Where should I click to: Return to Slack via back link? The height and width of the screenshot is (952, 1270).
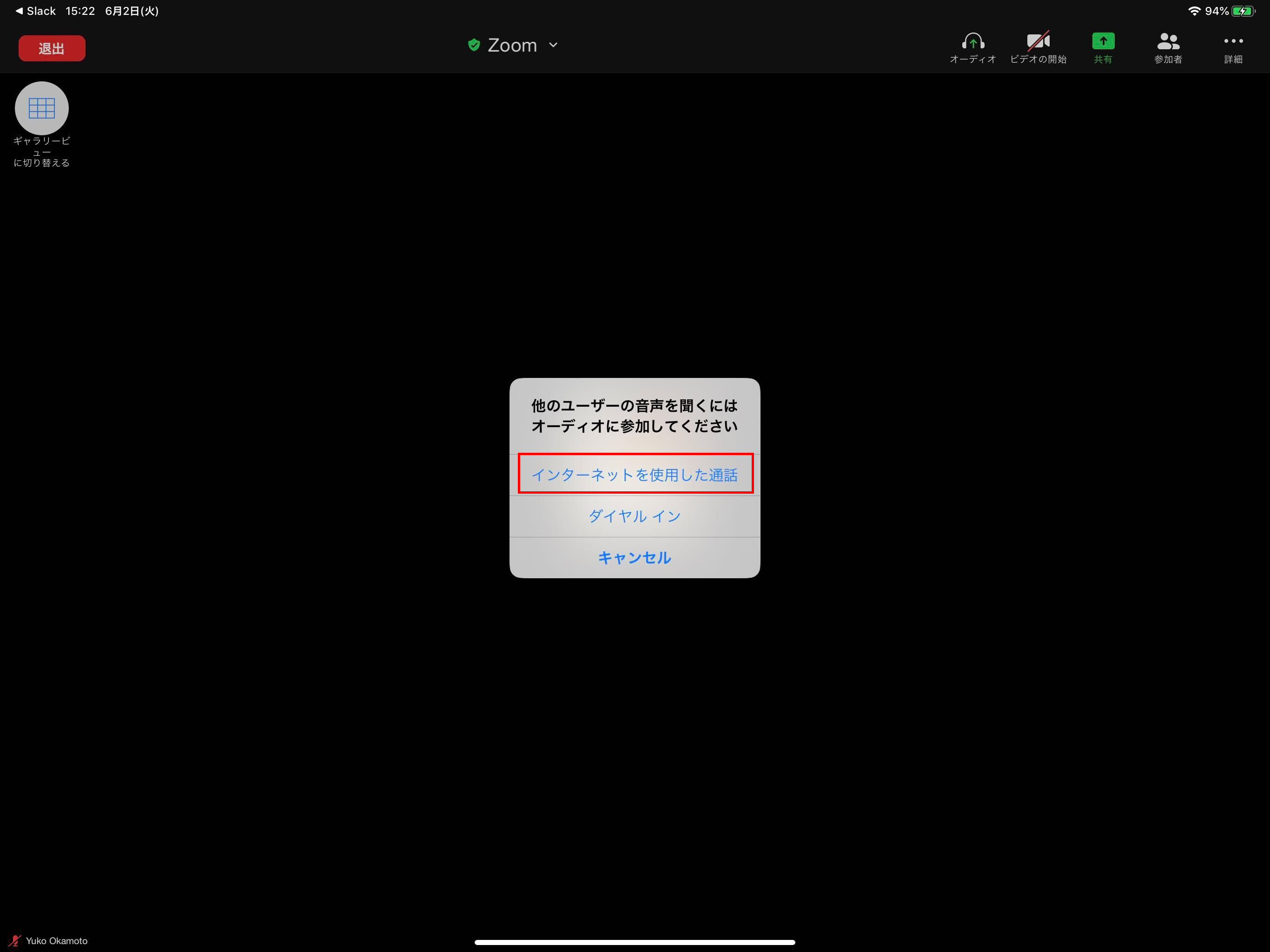[35, 11]
